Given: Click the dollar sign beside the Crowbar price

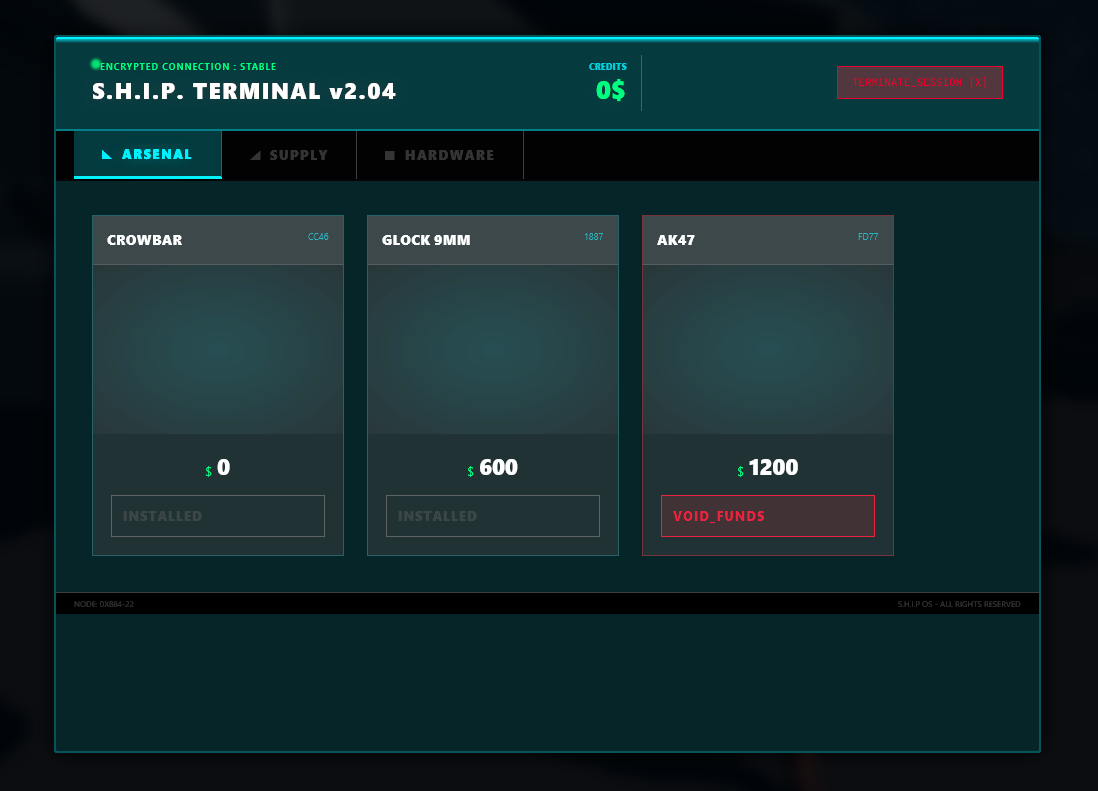Looking at the screenshot, I should click(208, 472).
